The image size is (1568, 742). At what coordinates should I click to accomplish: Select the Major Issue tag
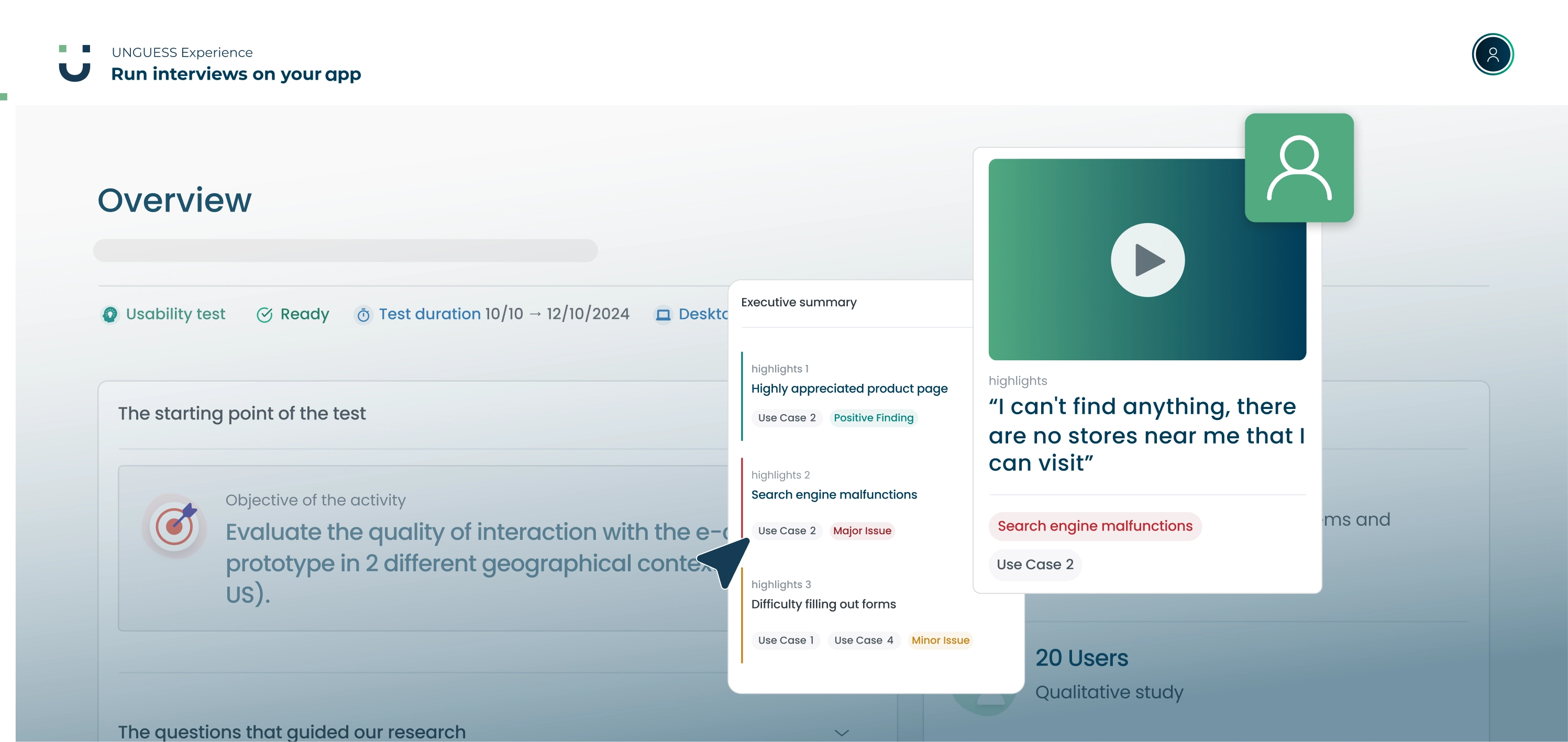pyautogui.click(x=862, y=531)
